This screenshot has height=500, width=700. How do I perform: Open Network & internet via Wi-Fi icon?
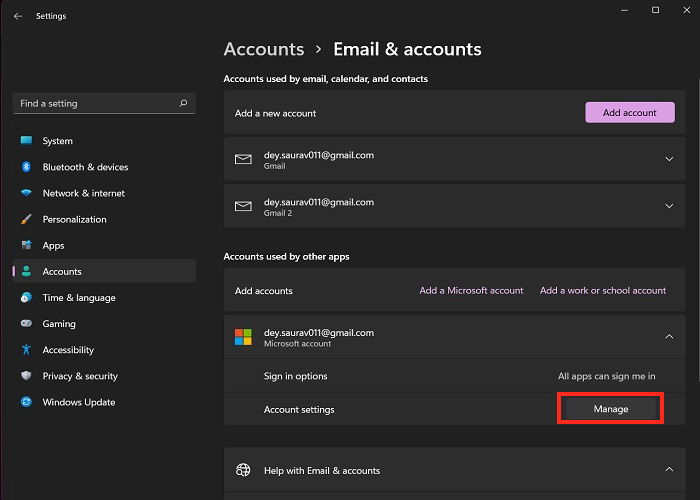click(26, 193)
